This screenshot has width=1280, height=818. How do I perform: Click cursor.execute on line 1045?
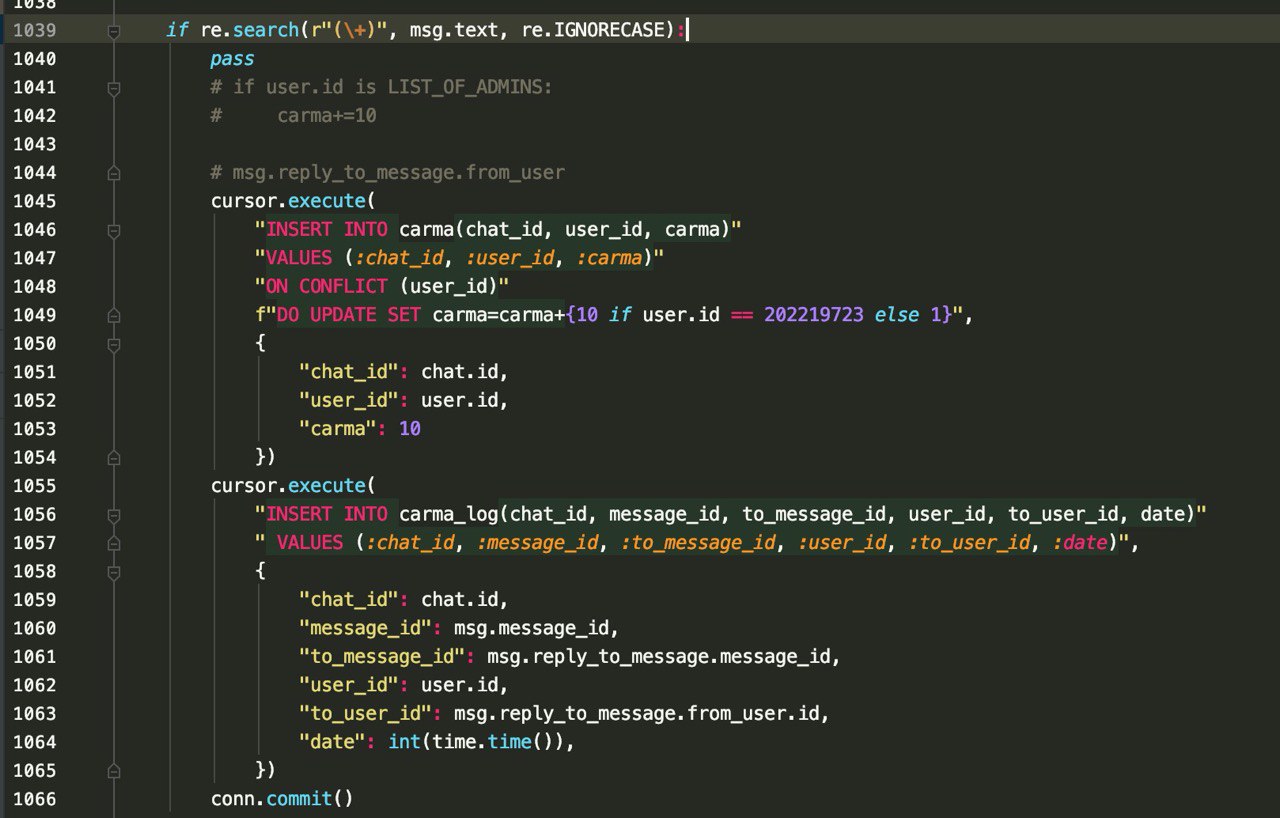click(x=288, y=201)
